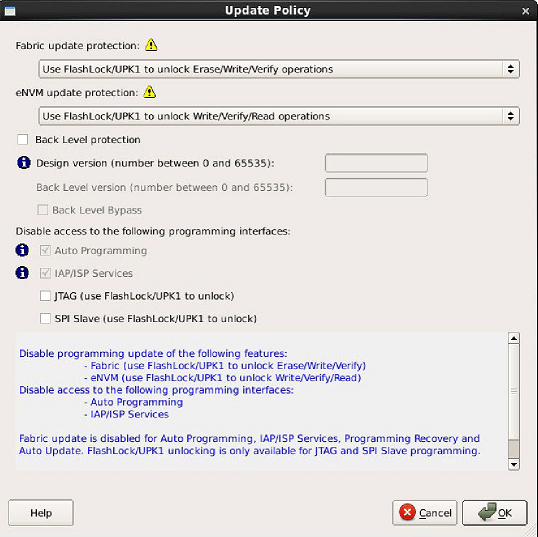Viewport: 538px width, 537px height.
Task: Click the Back Level version input field
Action: point(376,187)
